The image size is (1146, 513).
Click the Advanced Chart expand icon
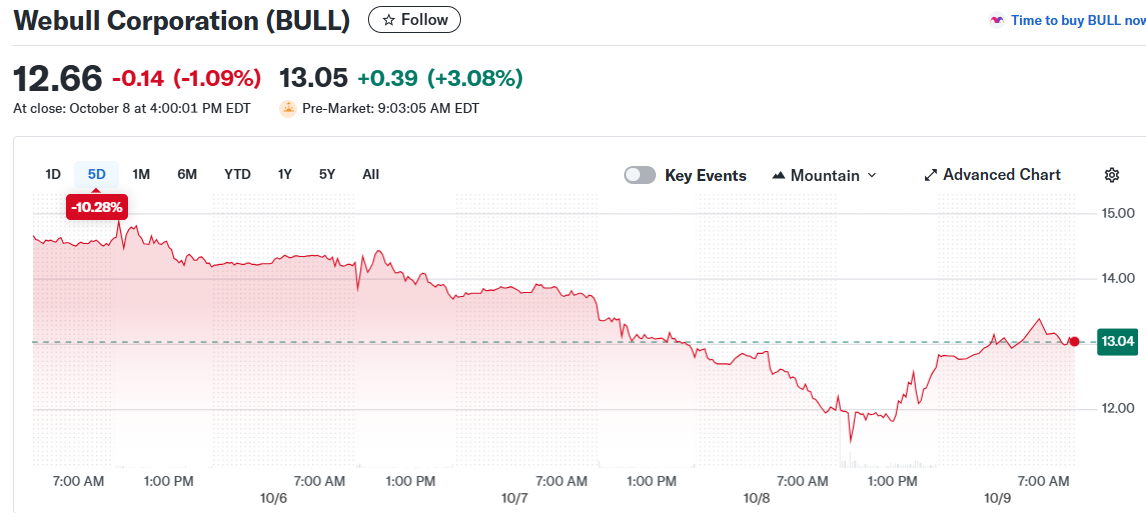(x=931, y=175)
